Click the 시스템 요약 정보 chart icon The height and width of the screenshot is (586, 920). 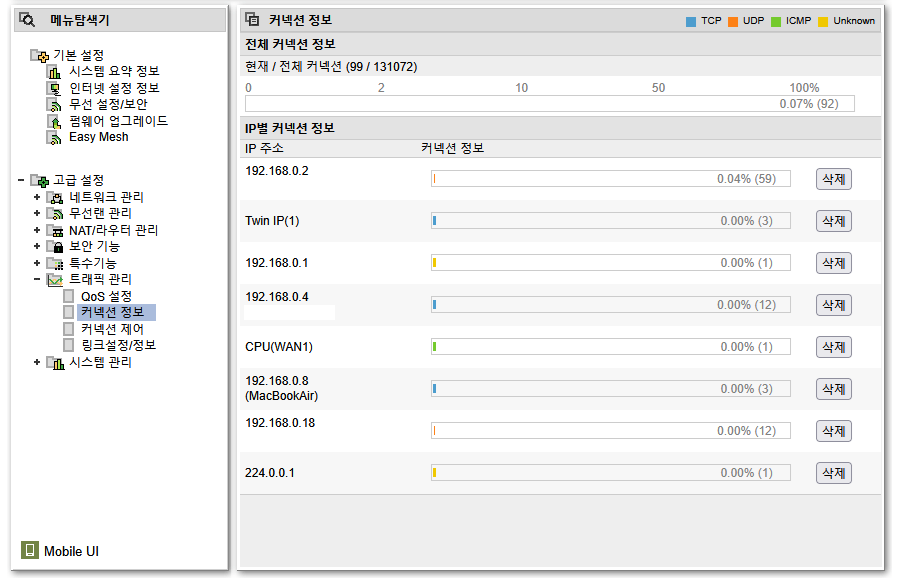pos(54,72)
